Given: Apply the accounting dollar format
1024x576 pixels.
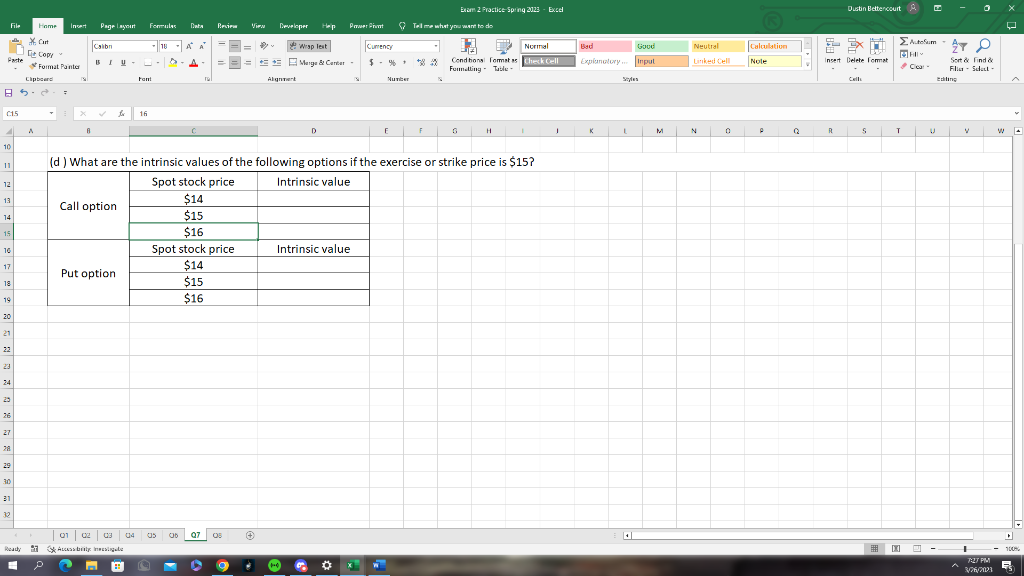Looking at the screenshot, I should (x=372, y=63).
